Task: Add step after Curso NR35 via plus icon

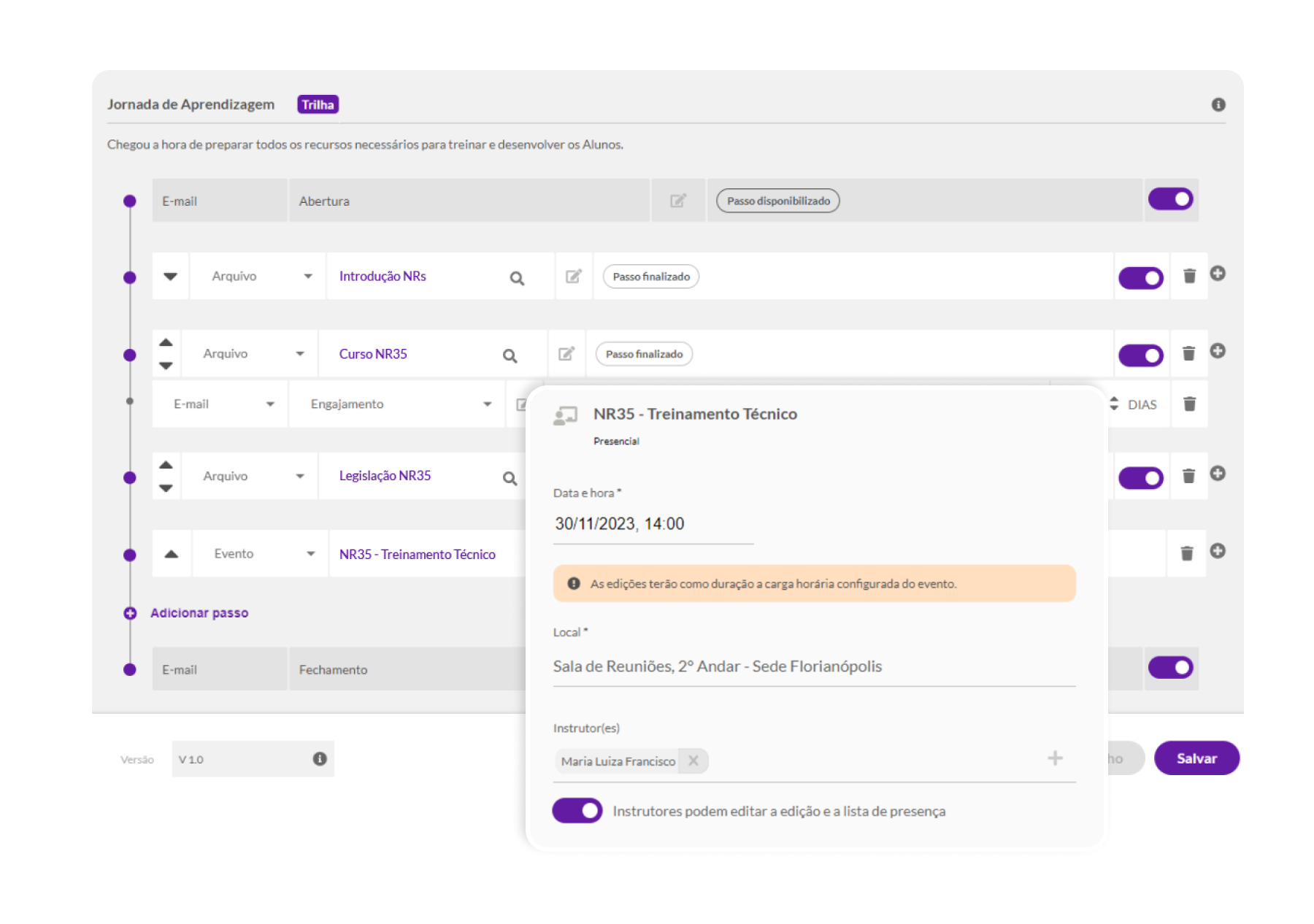Action: point(1218,350)
